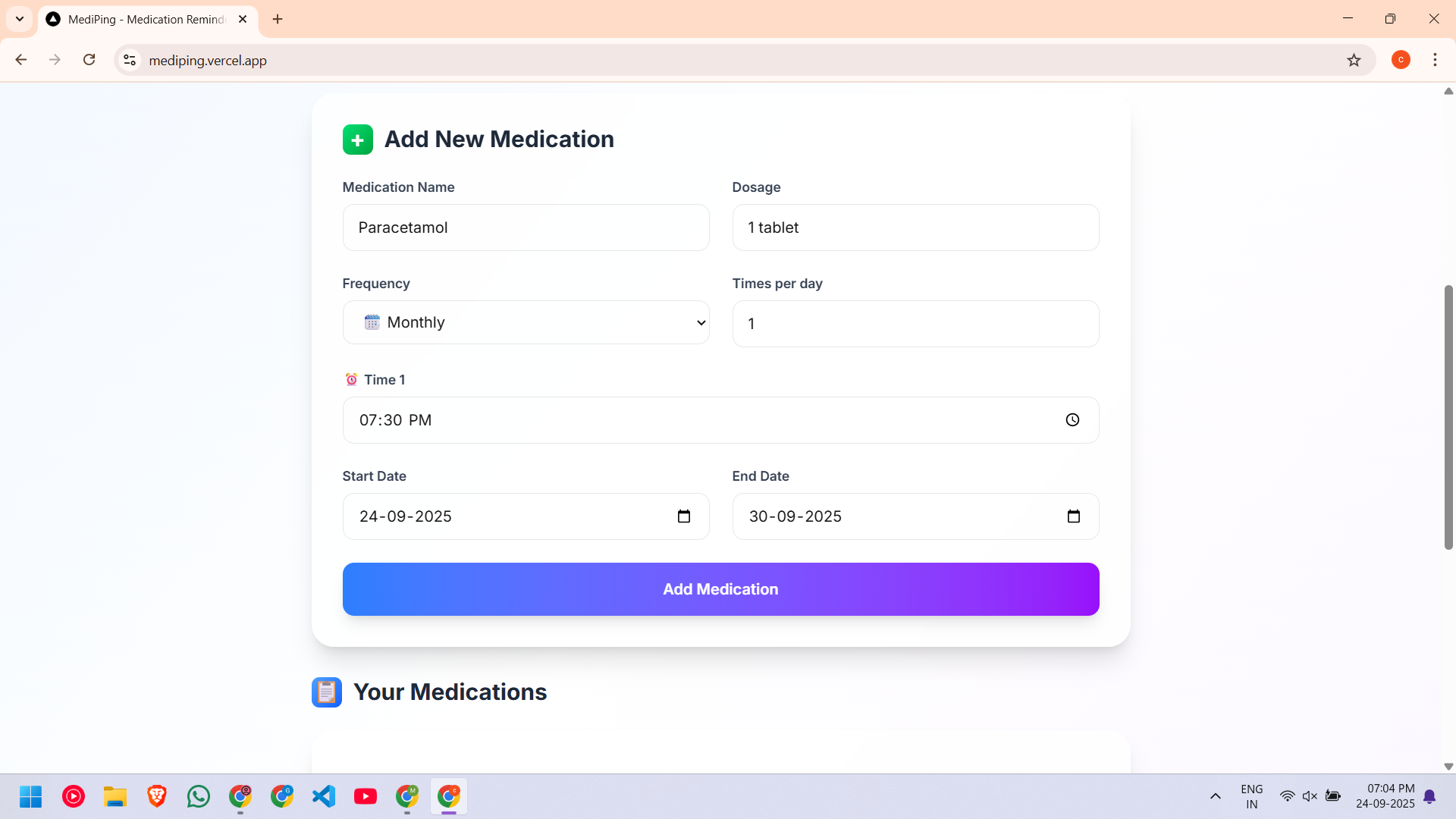Open the clock picker in Time 1 field
1456x819 pixels.
tap(1072, 420)
